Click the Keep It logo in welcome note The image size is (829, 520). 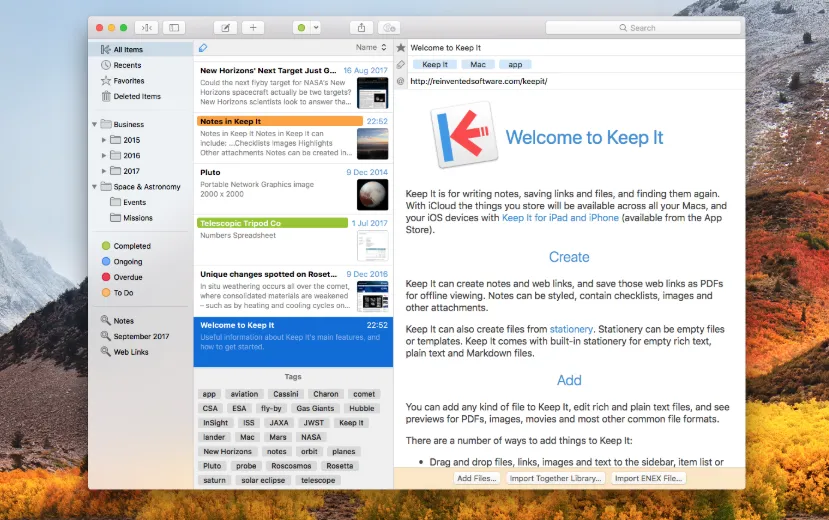point(464,135)
